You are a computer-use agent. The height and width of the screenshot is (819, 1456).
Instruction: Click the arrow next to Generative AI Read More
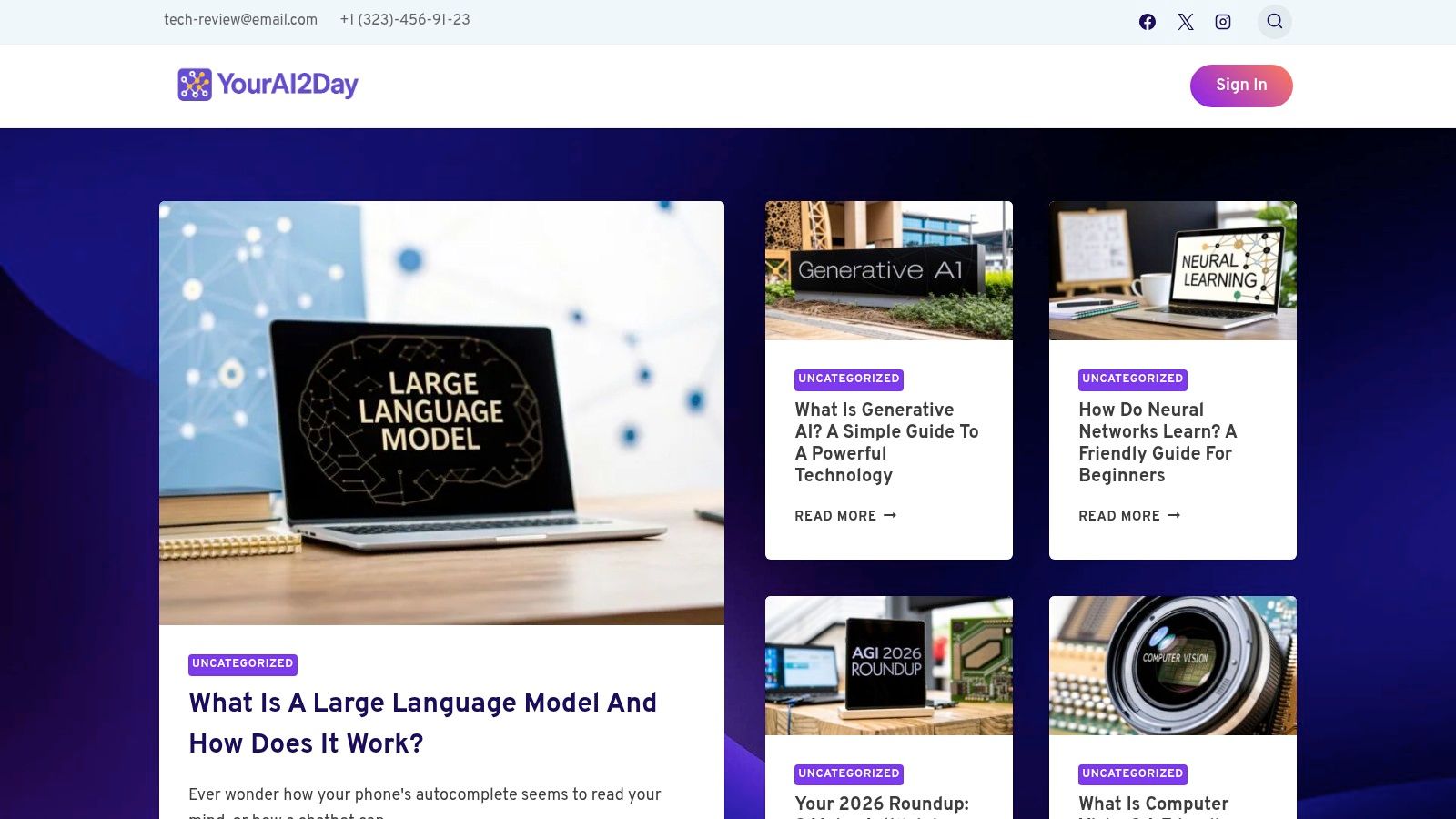tap(890, 516)
